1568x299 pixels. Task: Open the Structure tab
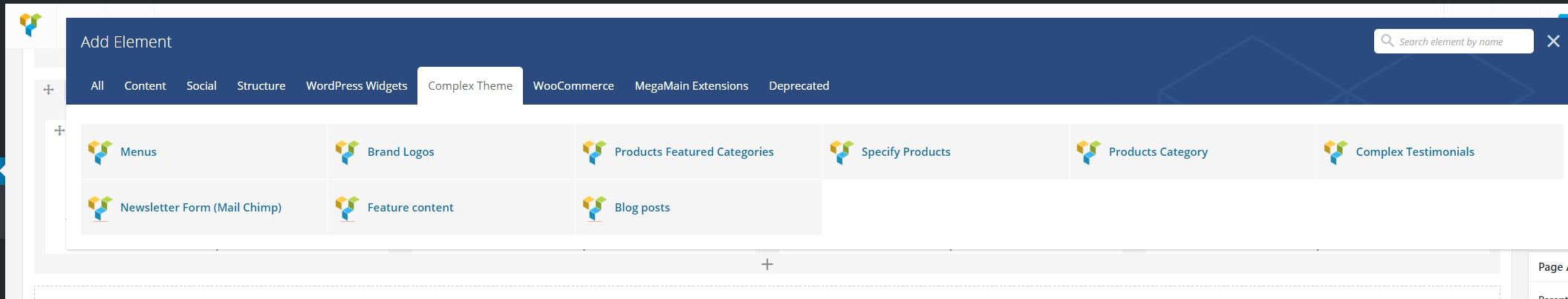click(x=261, y=86)
